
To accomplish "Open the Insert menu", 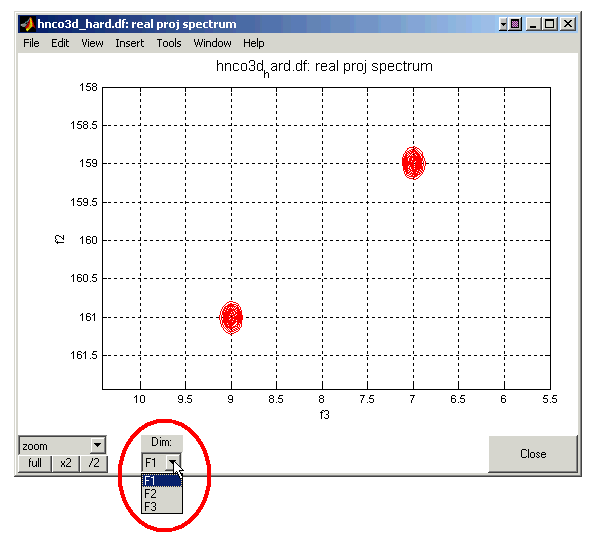I will pos(129,43).
